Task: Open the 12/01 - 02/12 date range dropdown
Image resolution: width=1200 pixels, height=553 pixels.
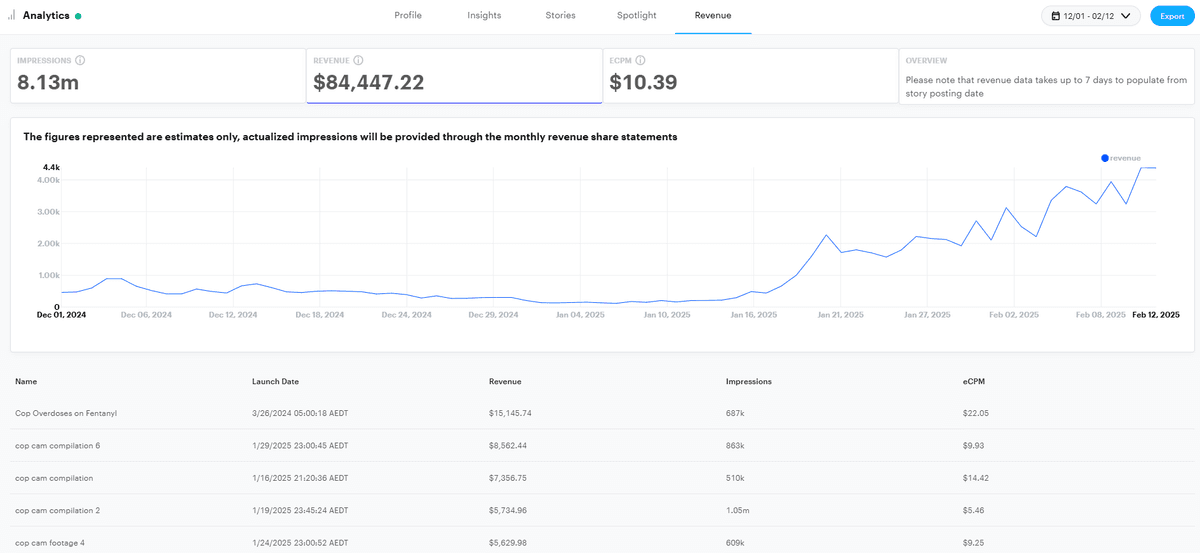Action: 1090,16
